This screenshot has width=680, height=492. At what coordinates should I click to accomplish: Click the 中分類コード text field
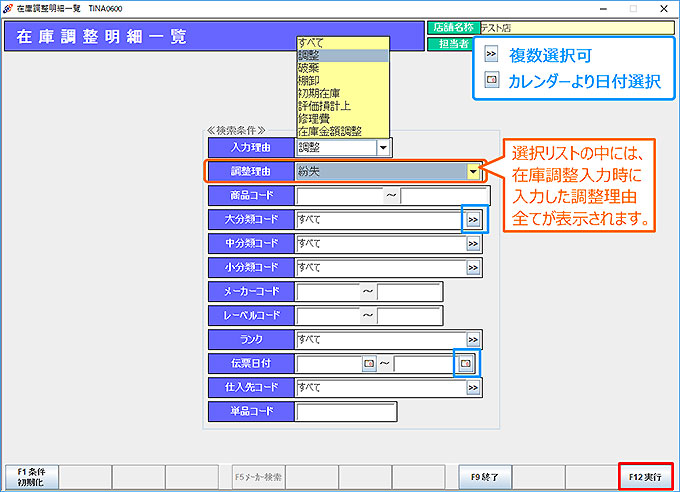pyautogui.click(x=381, y=244)
